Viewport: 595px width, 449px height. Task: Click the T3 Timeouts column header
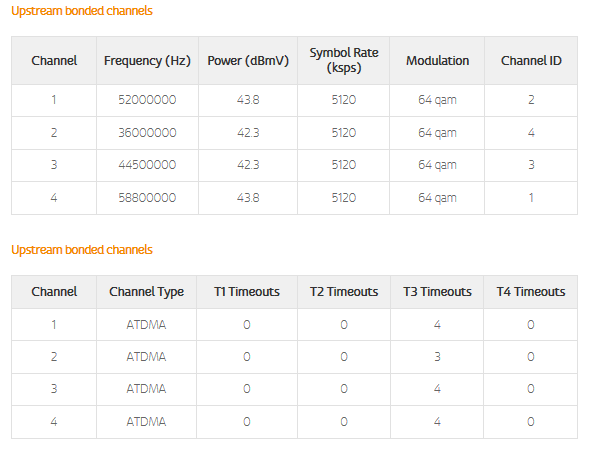(437, 292)
